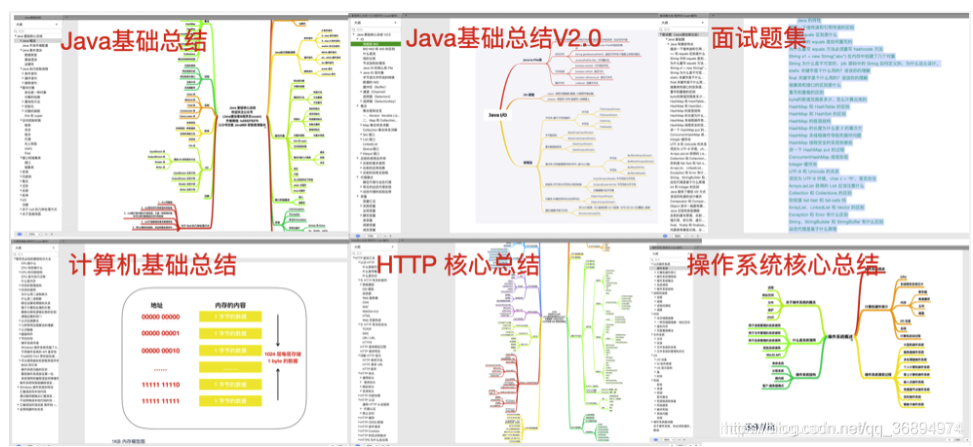Open the 大纲 dropdown in interview questions panel
The height and width of the screenshot is (447, 973).
[683, 22]
